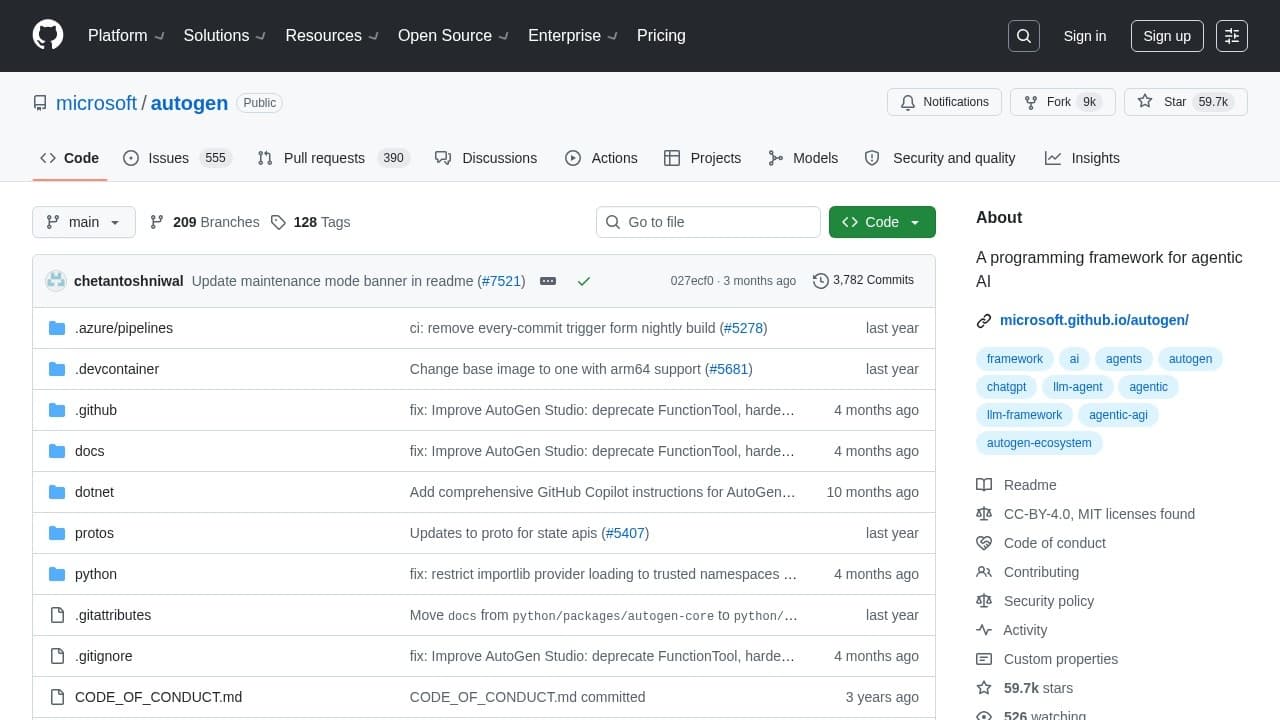The width and height of the screenshot is (1280, 720).
Task: Open pull request #5407 link
Action: tap(625, 533)
